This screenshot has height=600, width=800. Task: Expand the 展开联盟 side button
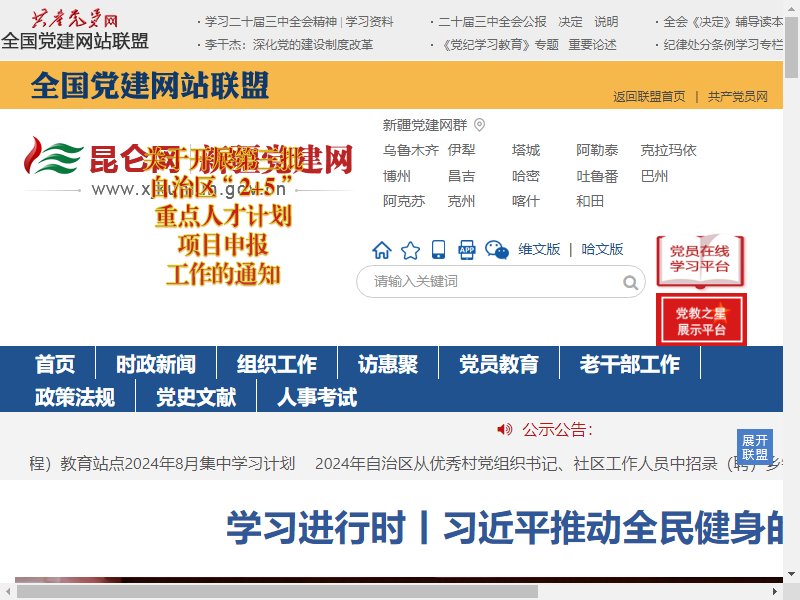(x=755, y=447)
